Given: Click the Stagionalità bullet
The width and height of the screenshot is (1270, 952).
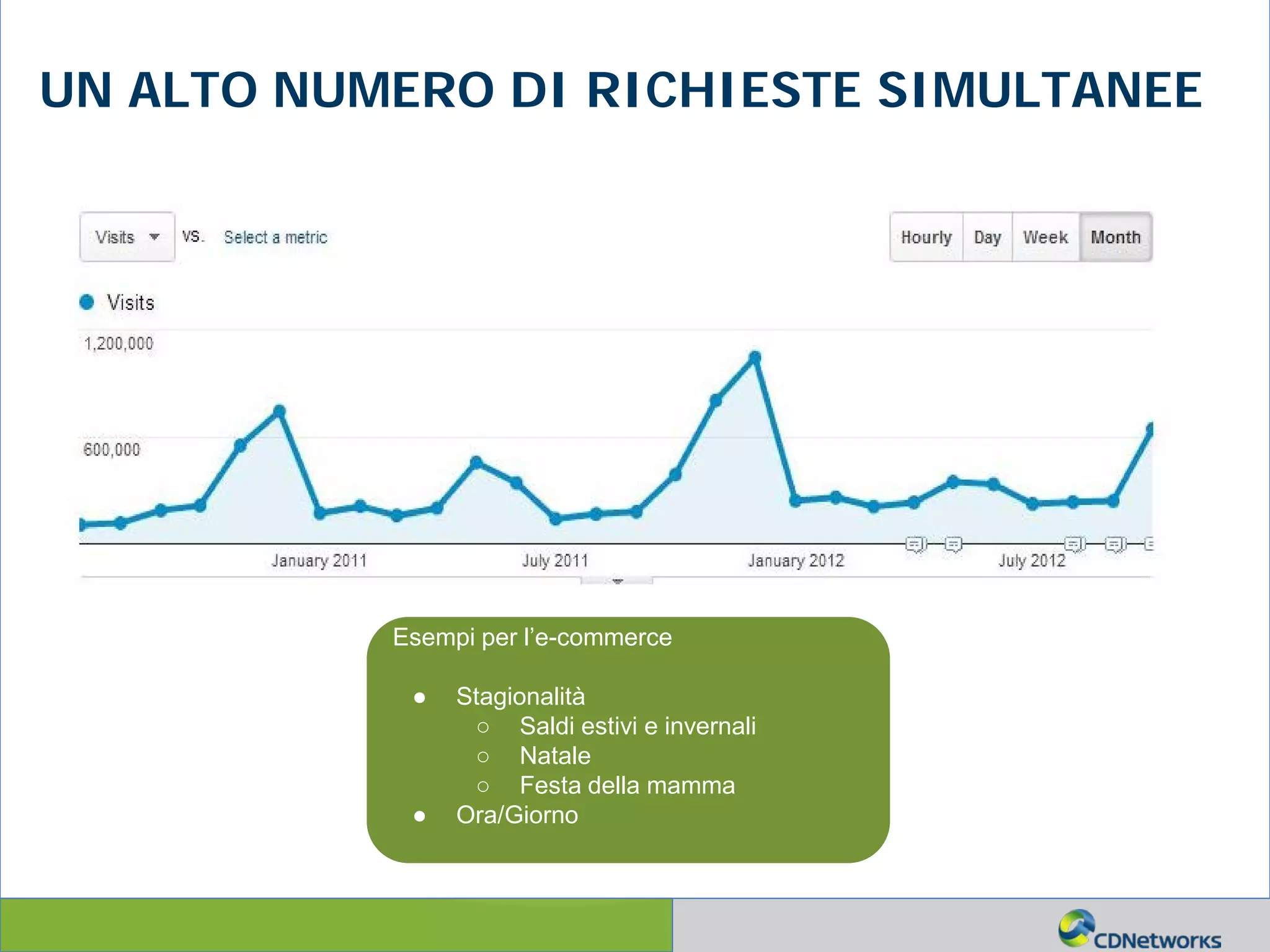Looking at the screenshot, I should tap(520, 697).
